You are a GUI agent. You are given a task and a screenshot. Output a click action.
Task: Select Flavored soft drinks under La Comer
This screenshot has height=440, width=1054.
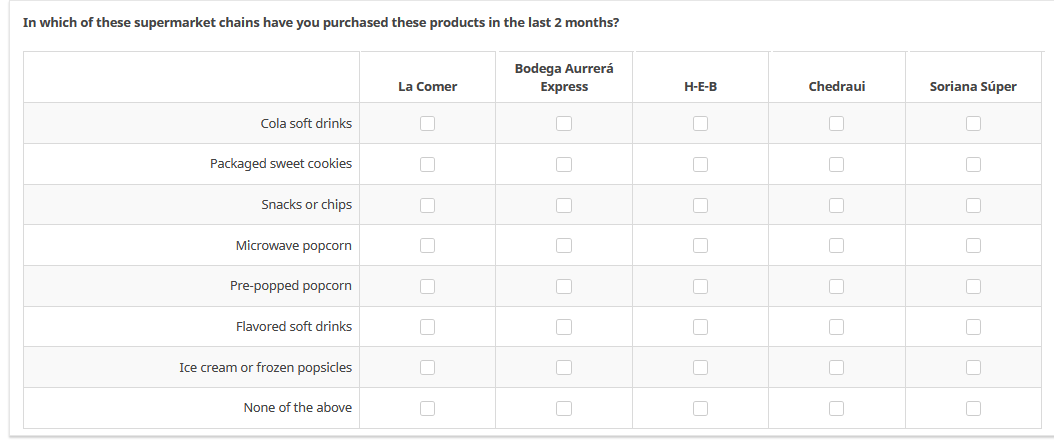pos(427,326)
